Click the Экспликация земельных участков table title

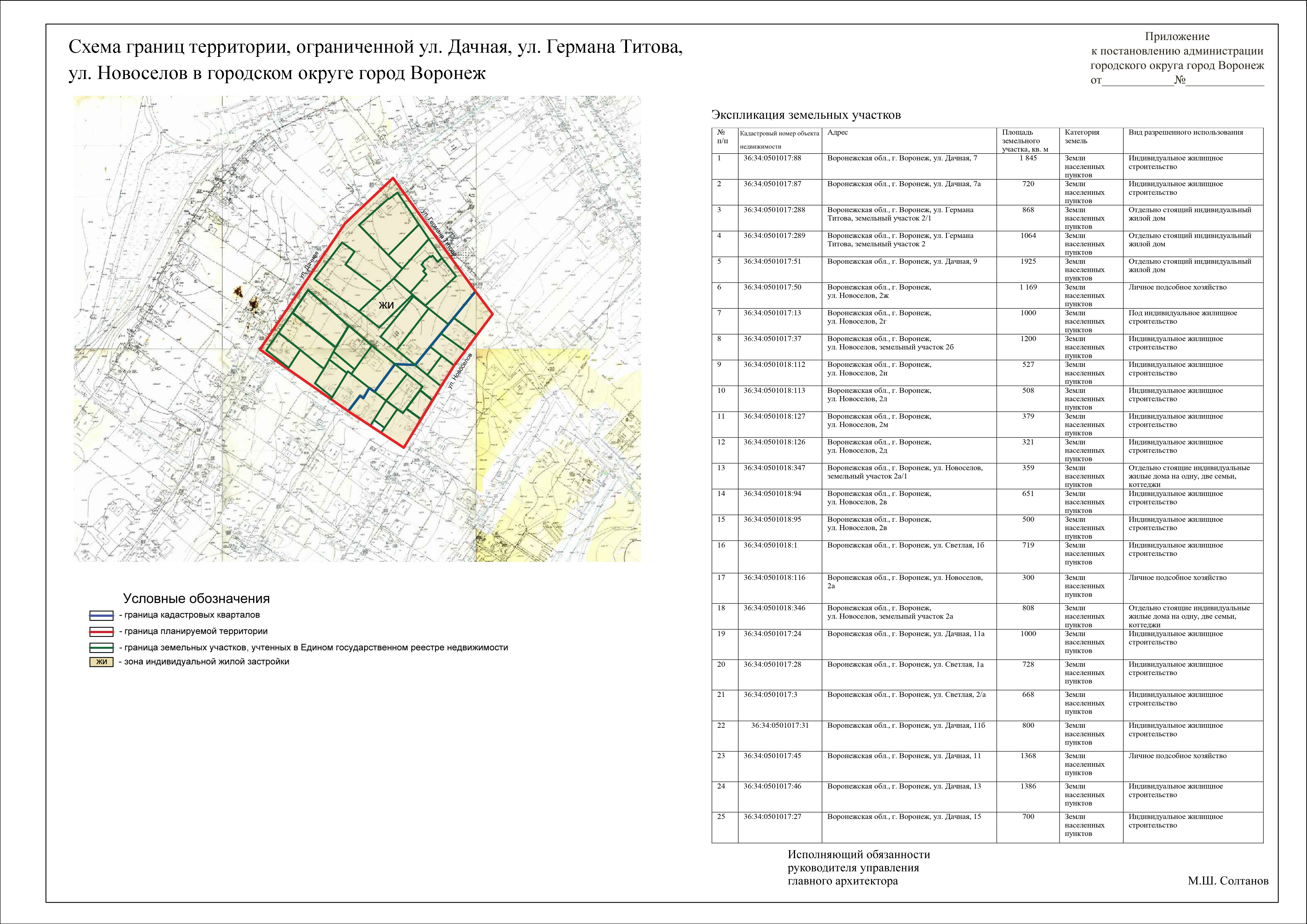[806, 115]
